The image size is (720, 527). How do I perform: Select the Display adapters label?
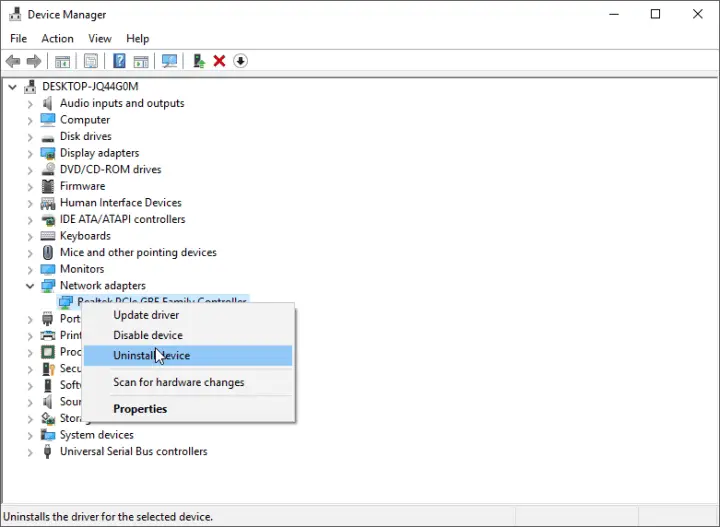pos(100,153)
